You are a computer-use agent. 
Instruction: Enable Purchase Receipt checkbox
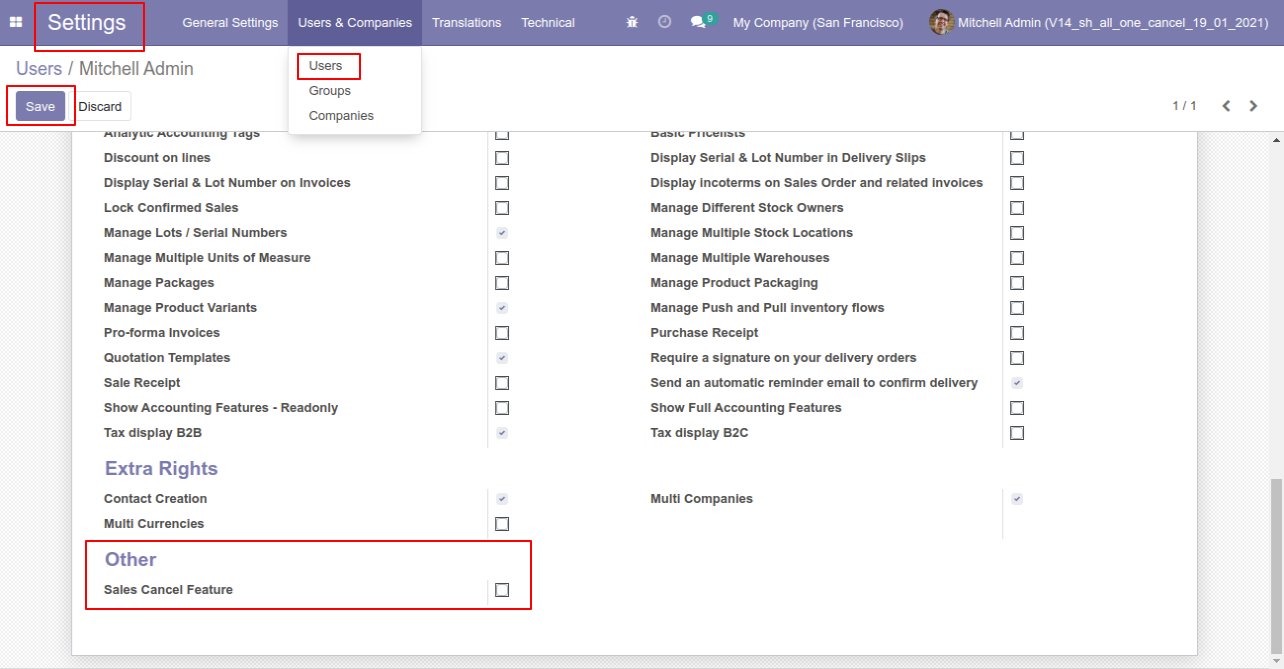point(1017,333)
